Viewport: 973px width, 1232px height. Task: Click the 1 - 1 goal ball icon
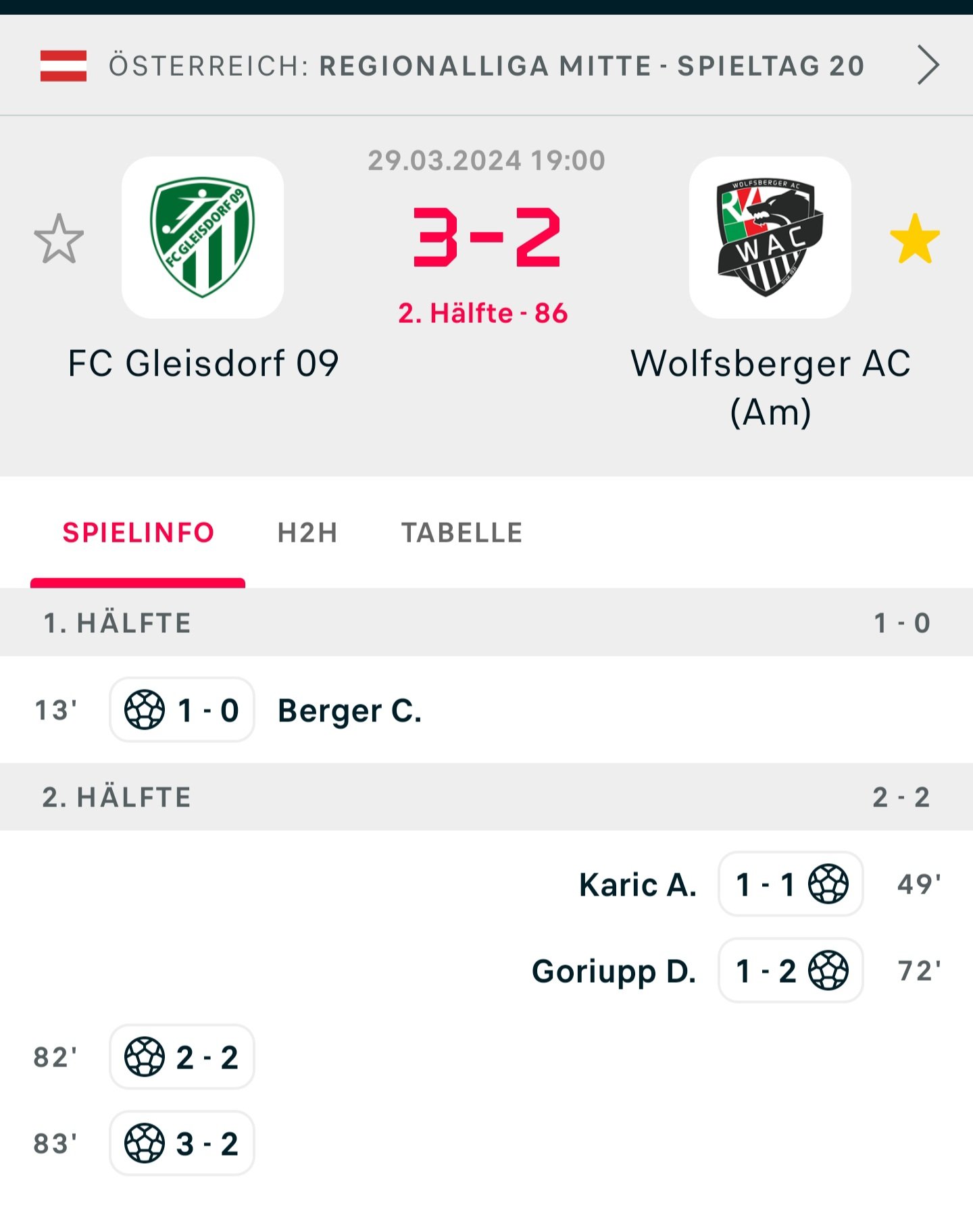pyautogui.click(x=828, y=884)
